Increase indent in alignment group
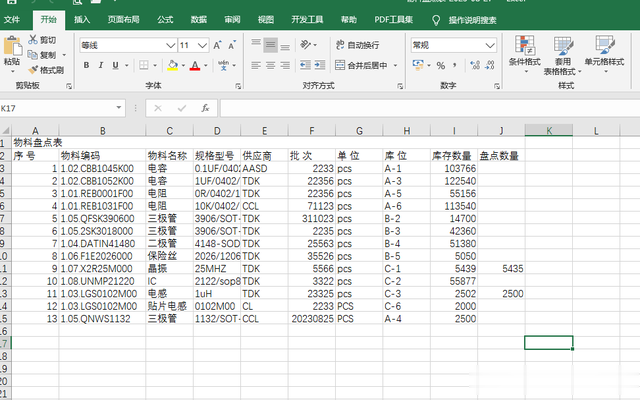640x400 pixels. pyautogui.click(x=320, y=65)
